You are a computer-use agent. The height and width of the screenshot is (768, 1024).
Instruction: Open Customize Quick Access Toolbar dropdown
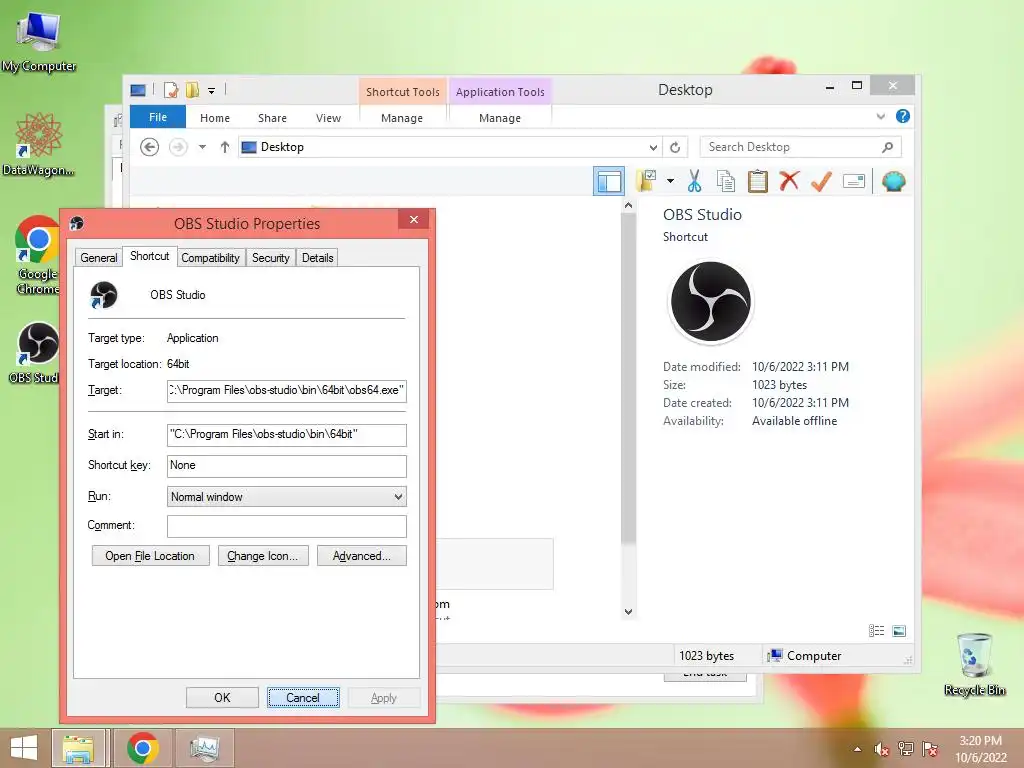coord(212,91)
